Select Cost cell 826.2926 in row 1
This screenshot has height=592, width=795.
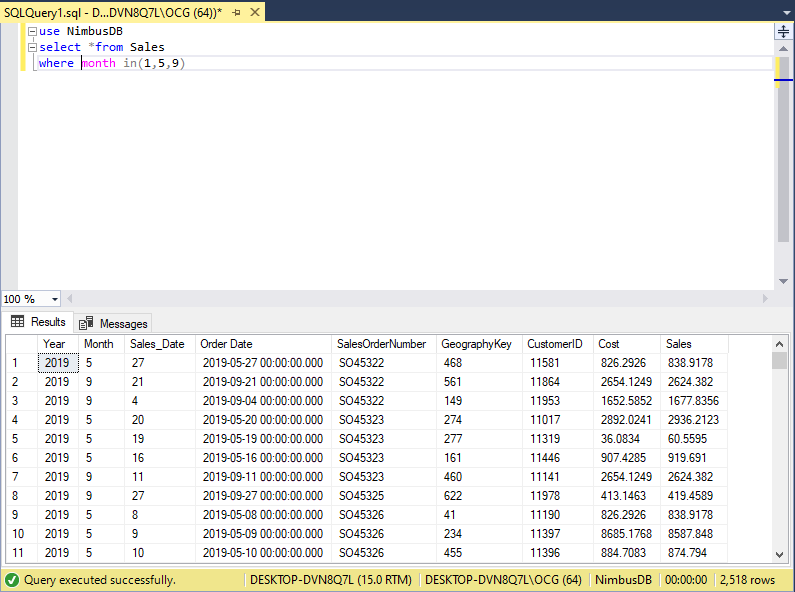tap(627, 363)
